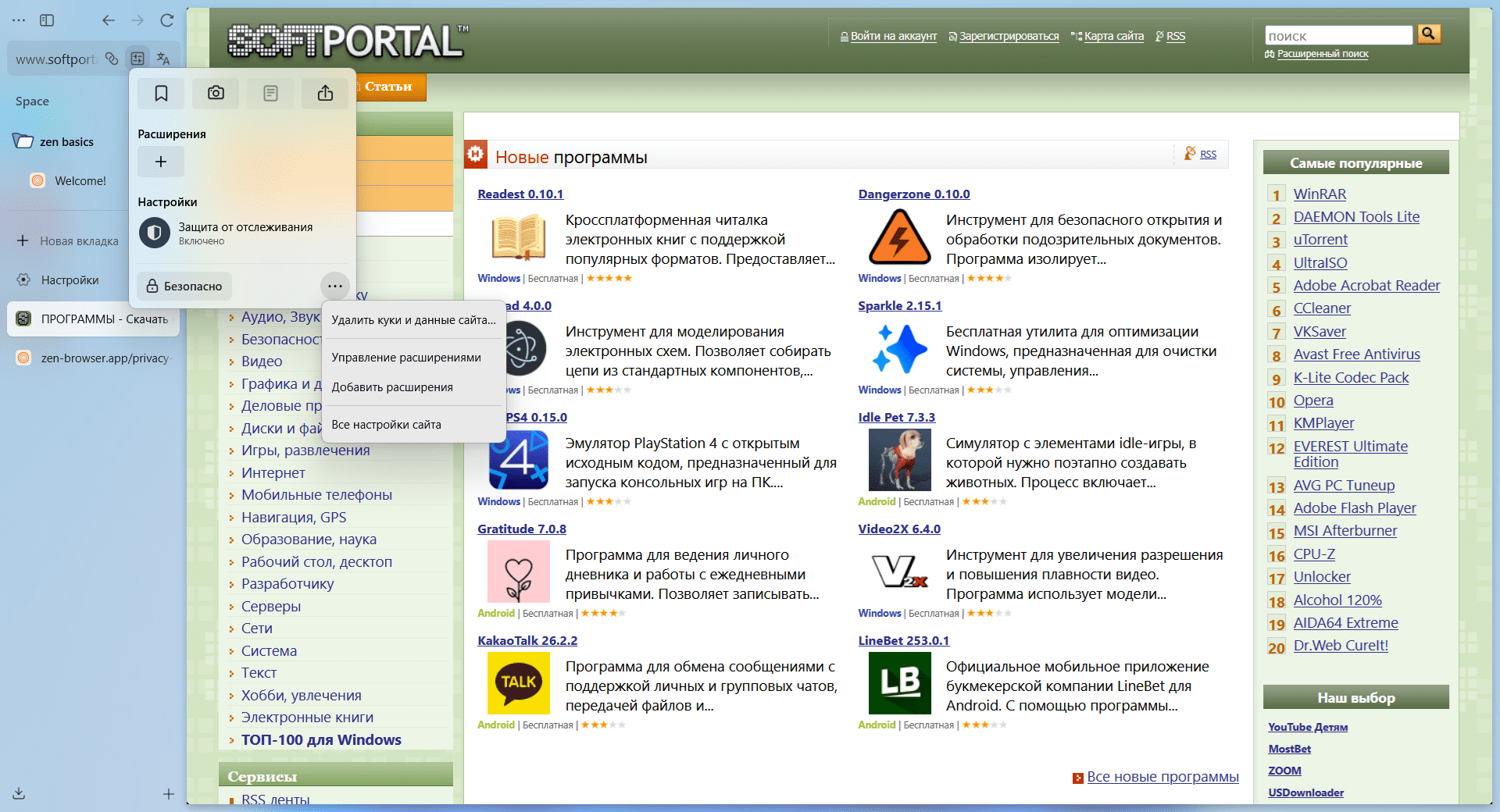Take a screenshot with the camera icon
The height and width of the screenshot is (812, 1500).
216,94
